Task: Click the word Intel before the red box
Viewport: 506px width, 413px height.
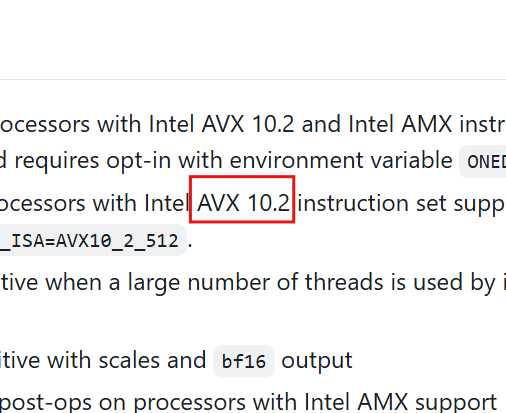Action: tap(167, 203)
